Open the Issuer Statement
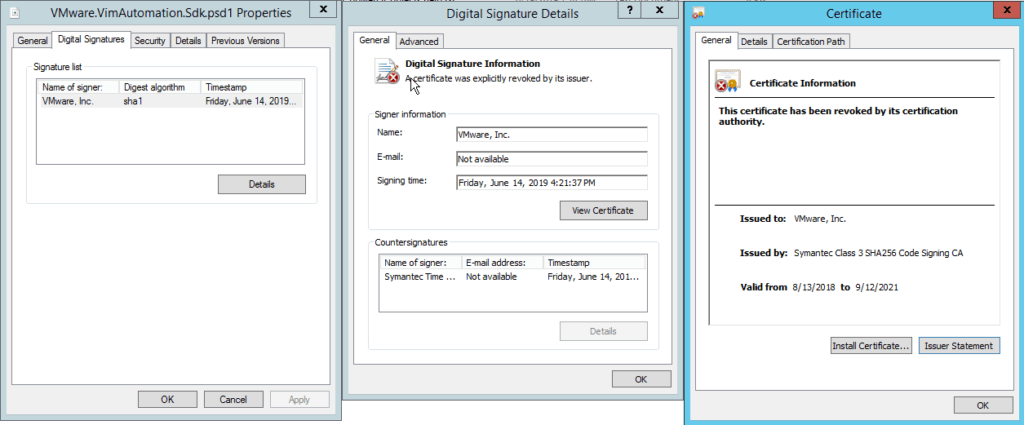 coord(958,345)
